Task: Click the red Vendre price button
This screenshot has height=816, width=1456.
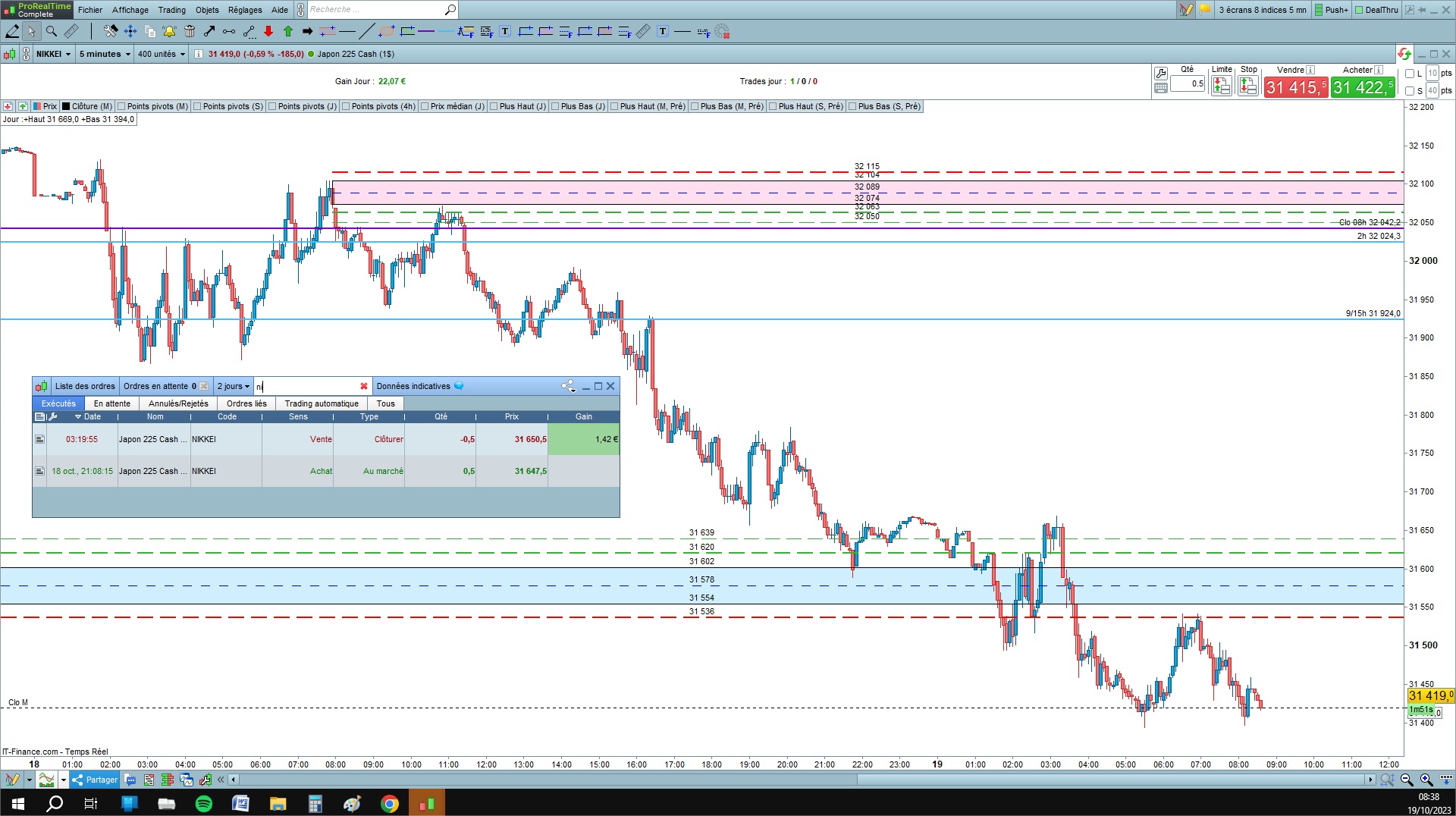Action: pos(1296,87)
